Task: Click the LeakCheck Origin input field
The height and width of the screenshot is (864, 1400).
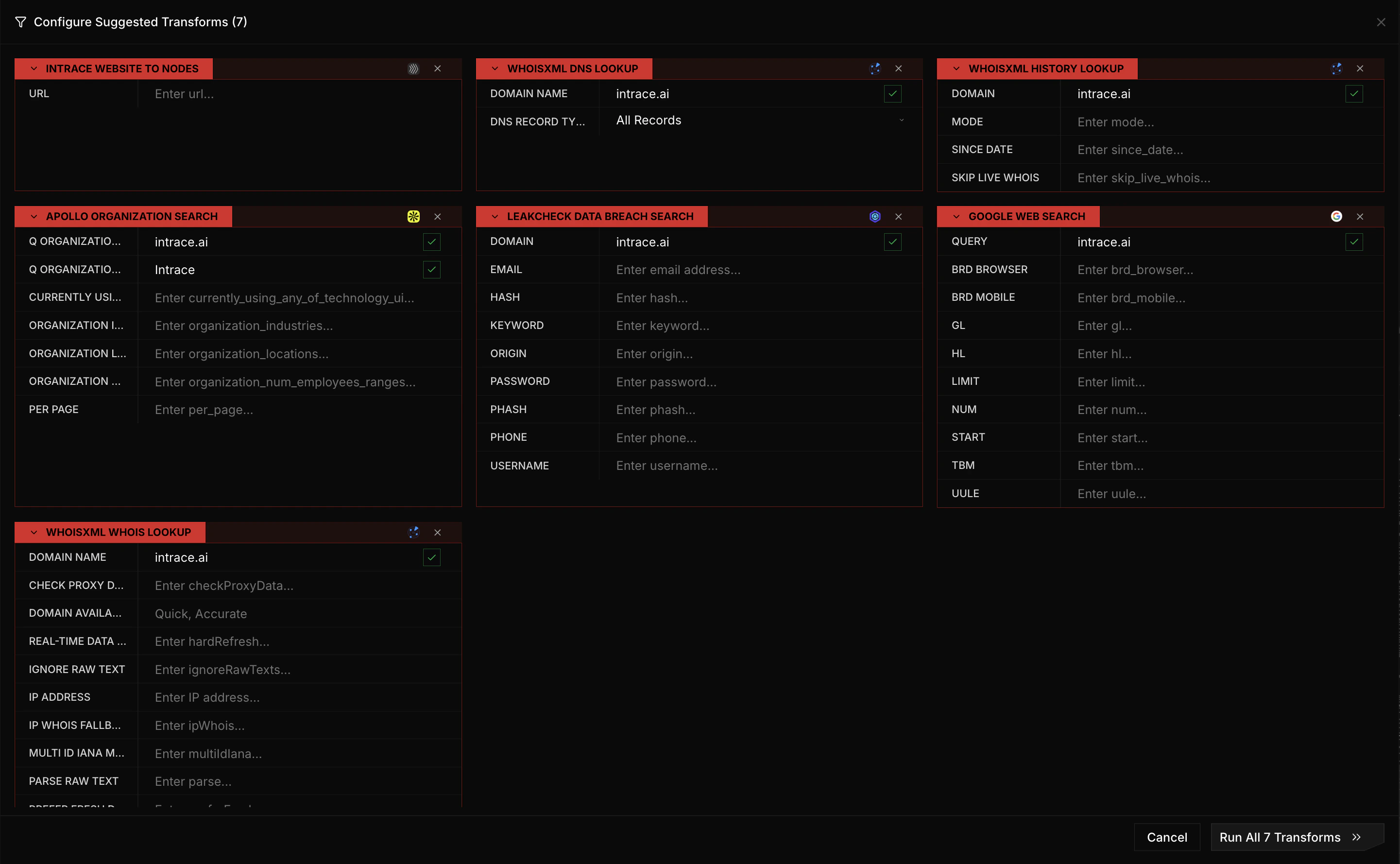Action: (x=760, y=354)
